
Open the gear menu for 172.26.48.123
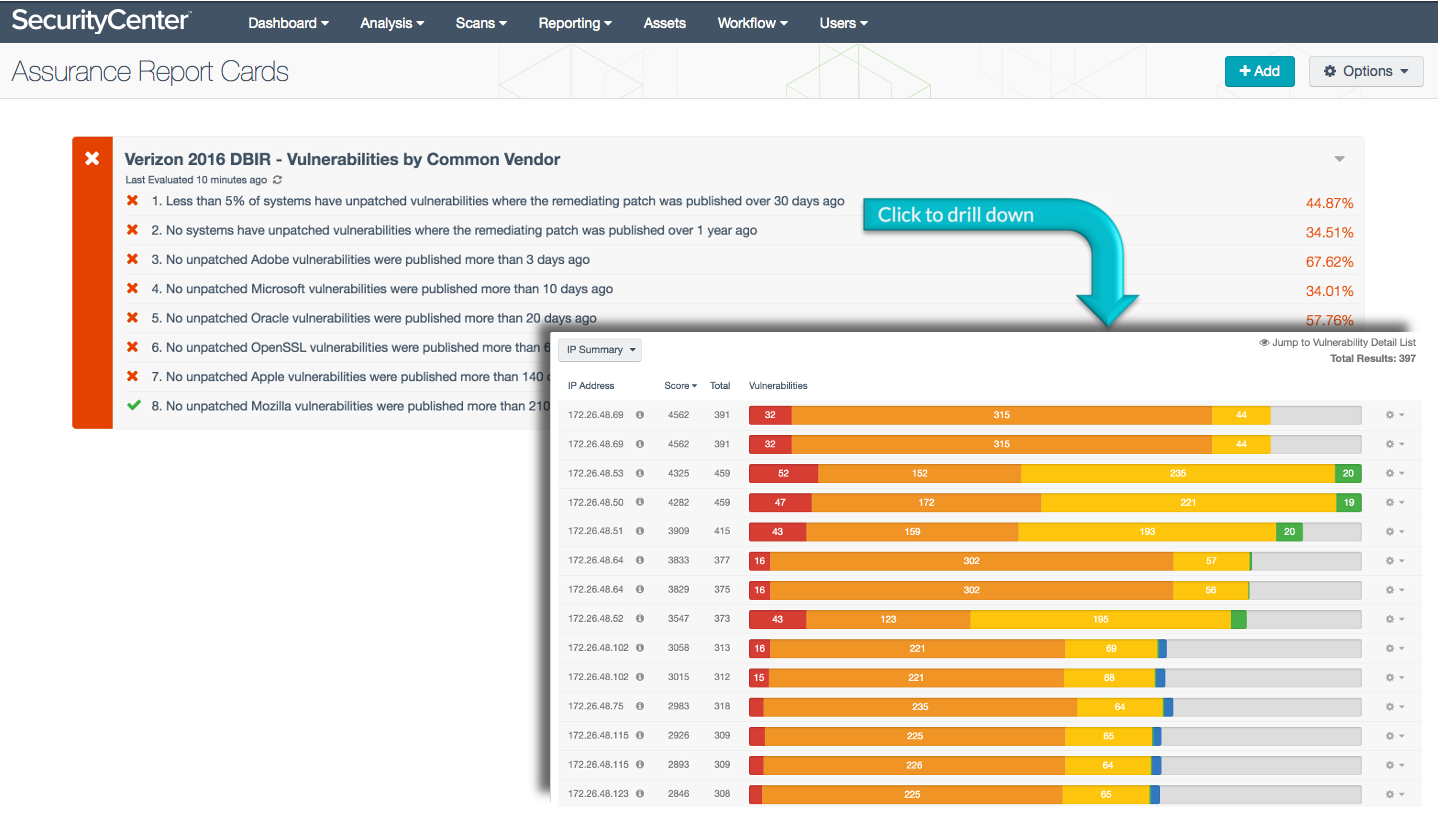pos(1395,794)
